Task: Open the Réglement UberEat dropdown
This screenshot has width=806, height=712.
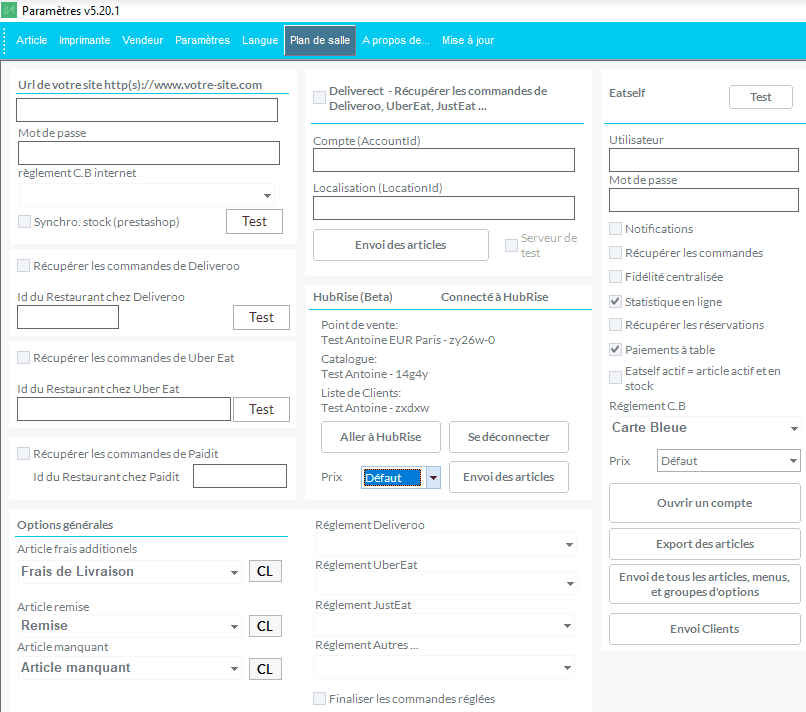Action: (x=446, y=583)
